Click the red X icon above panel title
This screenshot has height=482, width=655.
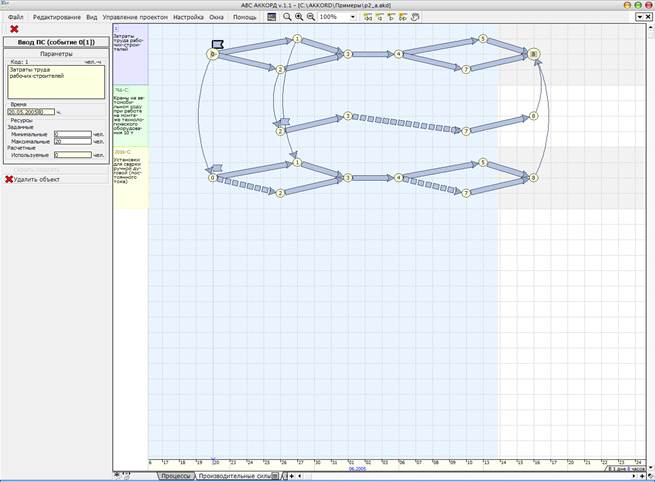point(14,29)
